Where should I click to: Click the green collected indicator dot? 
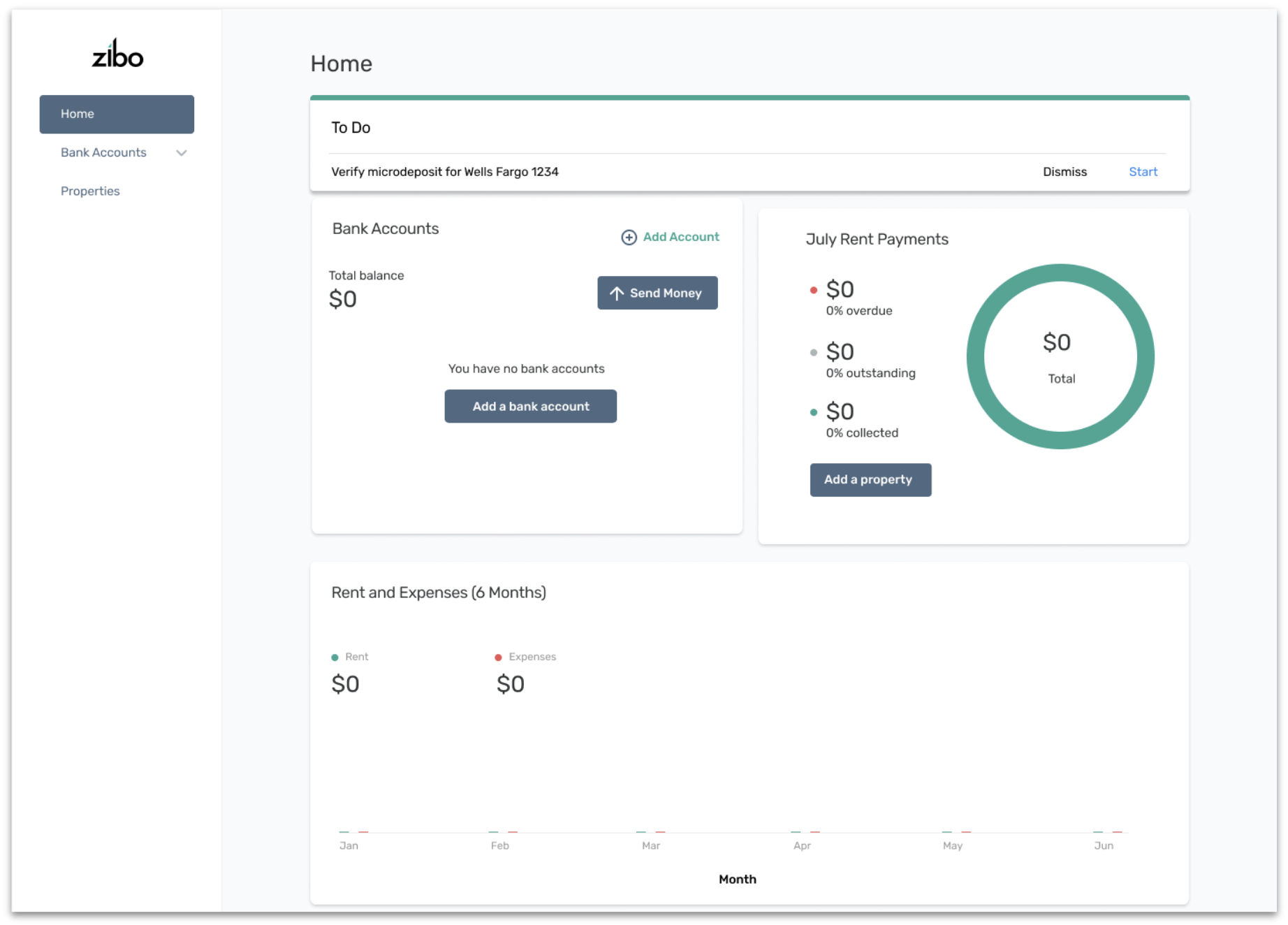pyautogui.click(x=812, y=412)
